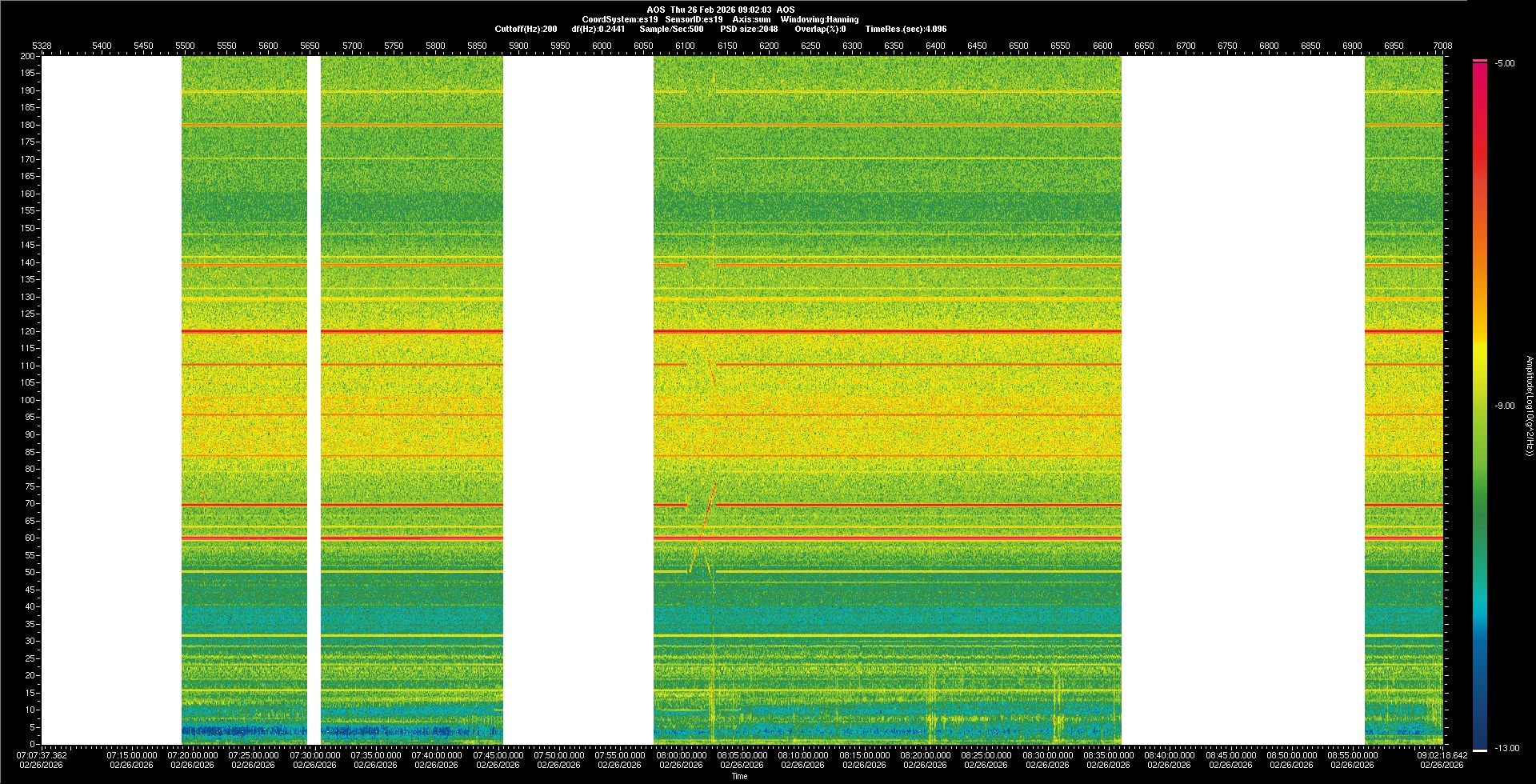Click the PSD size:2048 parameter
This screenshot has width=1536, height=784.
click(x=749, y=29)
